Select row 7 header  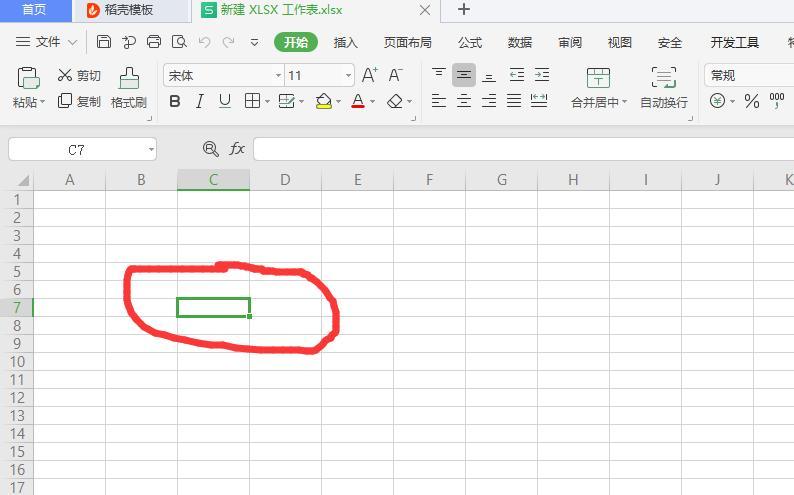pos(17,307)
